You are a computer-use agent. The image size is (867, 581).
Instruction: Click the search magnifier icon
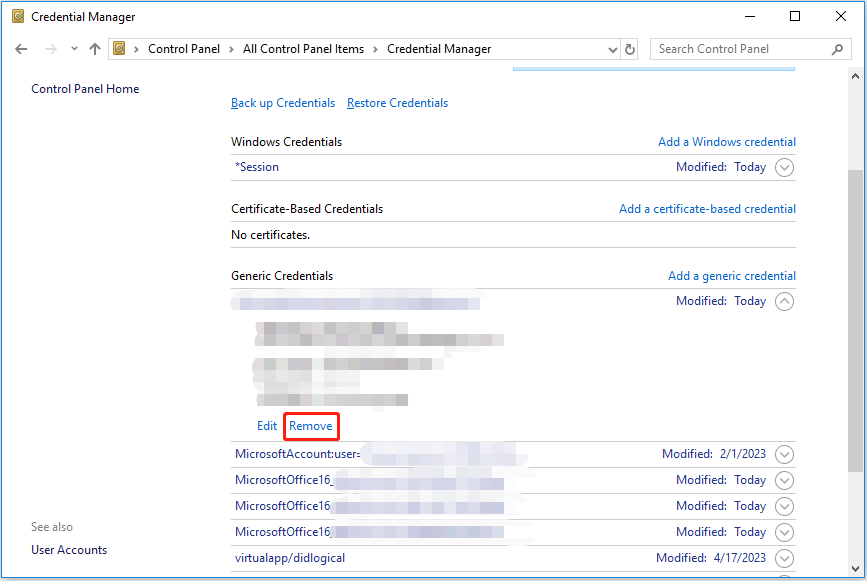click(x=837, y=49)
